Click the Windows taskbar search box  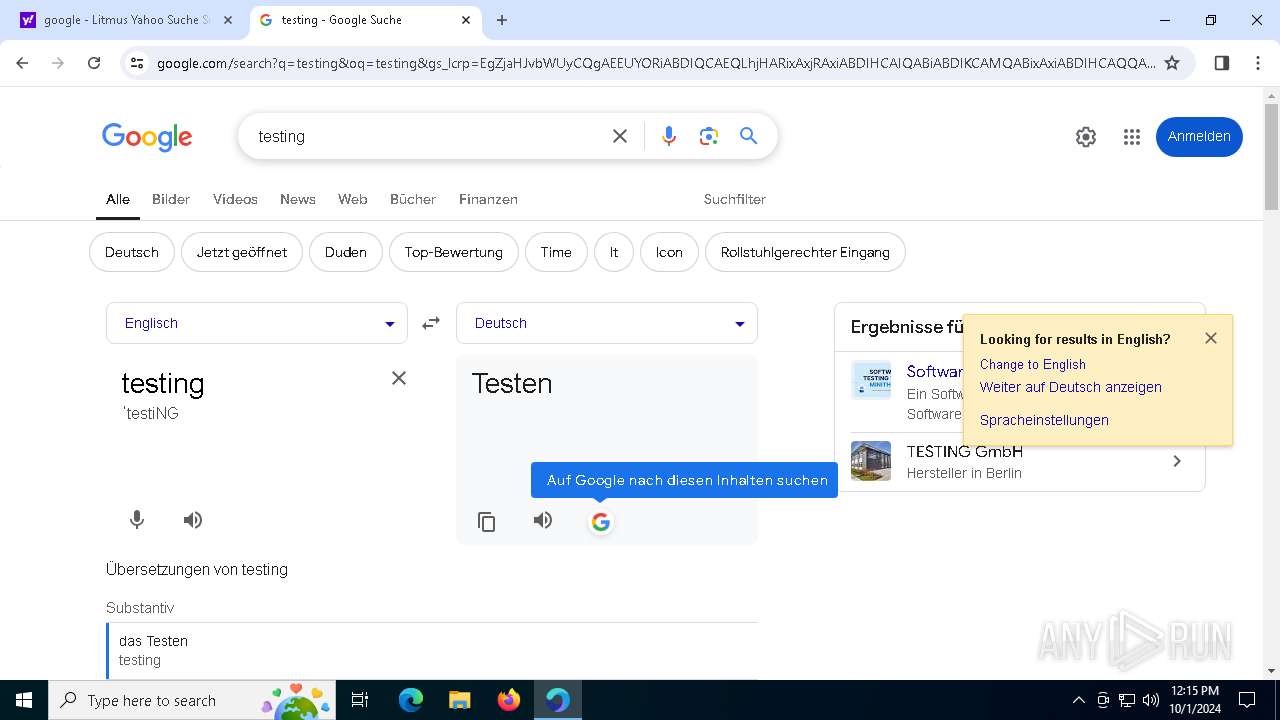(190, 700)
